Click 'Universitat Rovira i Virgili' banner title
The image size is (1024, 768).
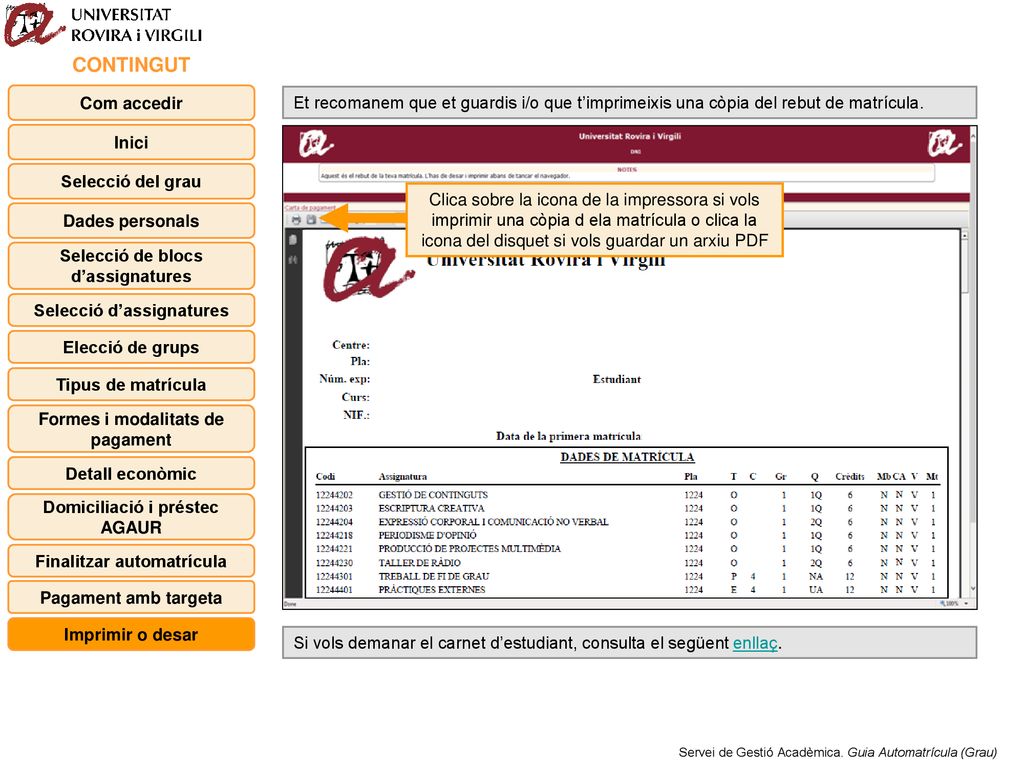pyautogui.click(x=630, y=136)
